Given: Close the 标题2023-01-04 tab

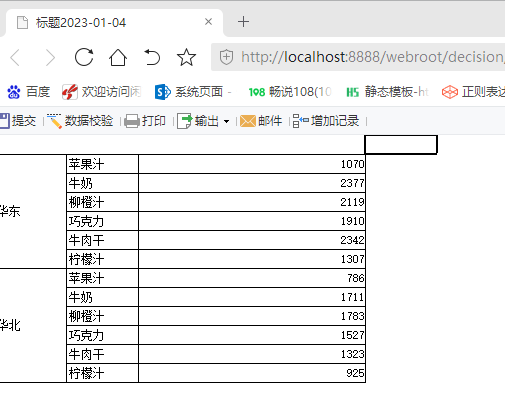Looking at the screenshot, I should tap(209, 22).
